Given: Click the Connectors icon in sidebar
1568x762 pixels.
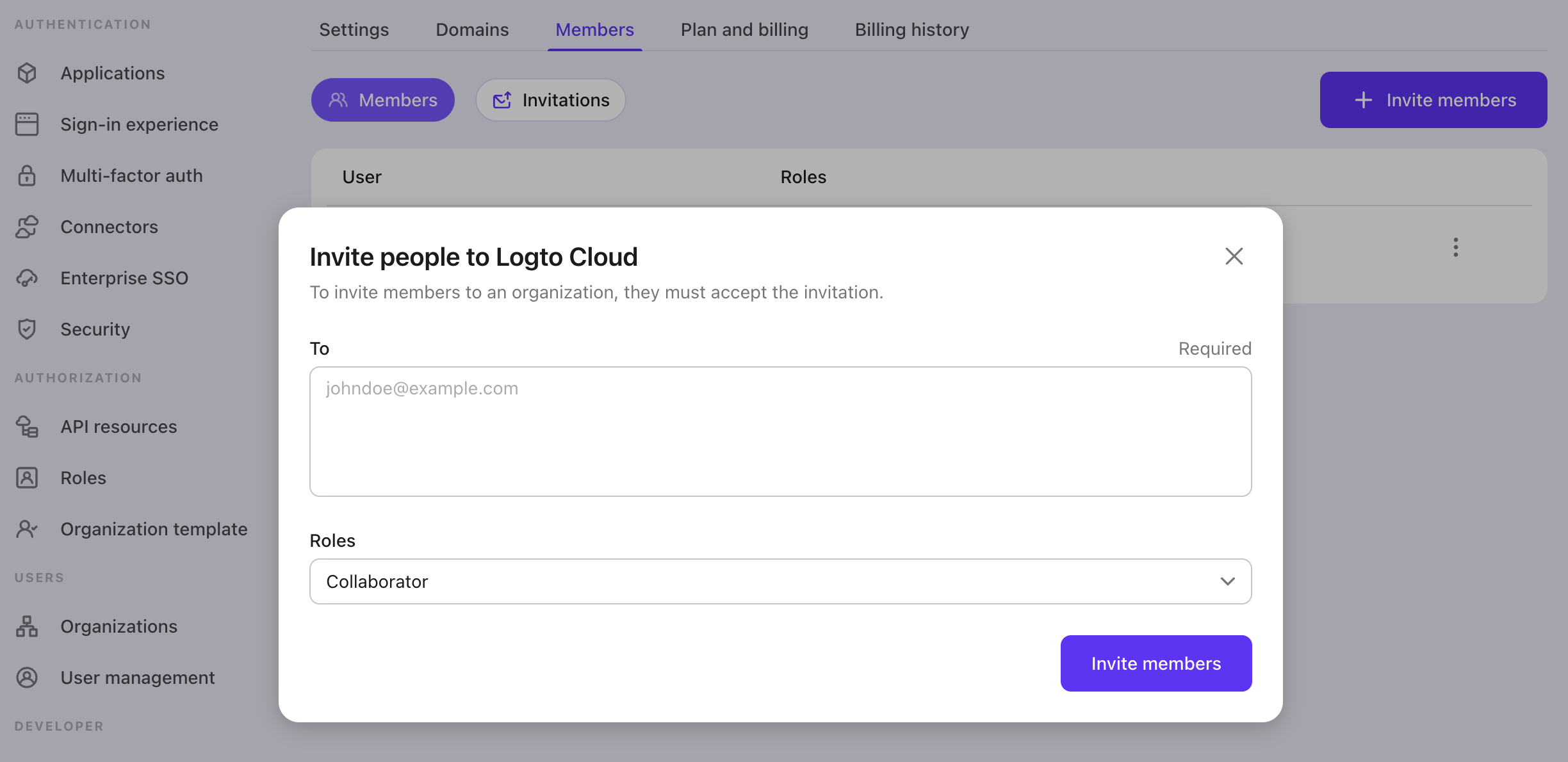Looking at the screenshot, I should [x=27, y=227].
